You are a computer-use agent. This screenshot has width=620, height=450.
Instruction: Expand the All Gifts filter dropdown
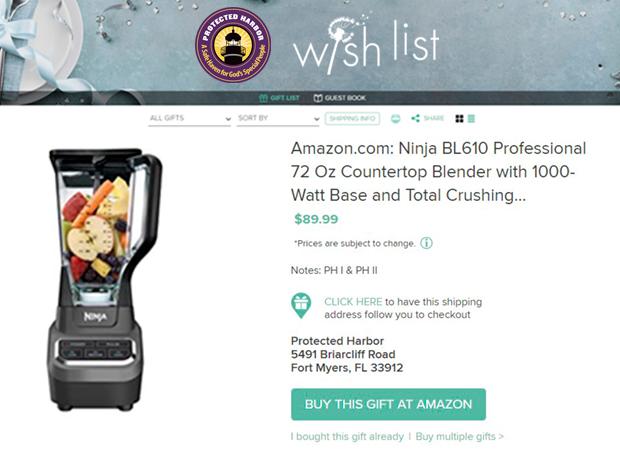click(x=189, y=118)
